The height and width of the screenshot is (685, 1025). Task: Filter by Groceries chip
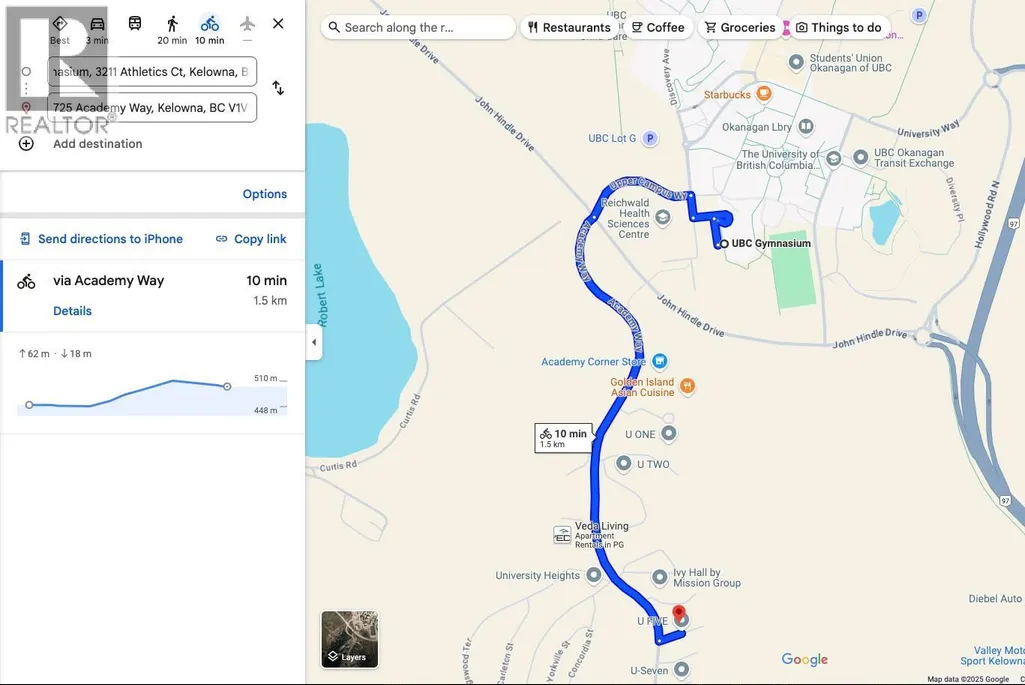tap(740, 27)
